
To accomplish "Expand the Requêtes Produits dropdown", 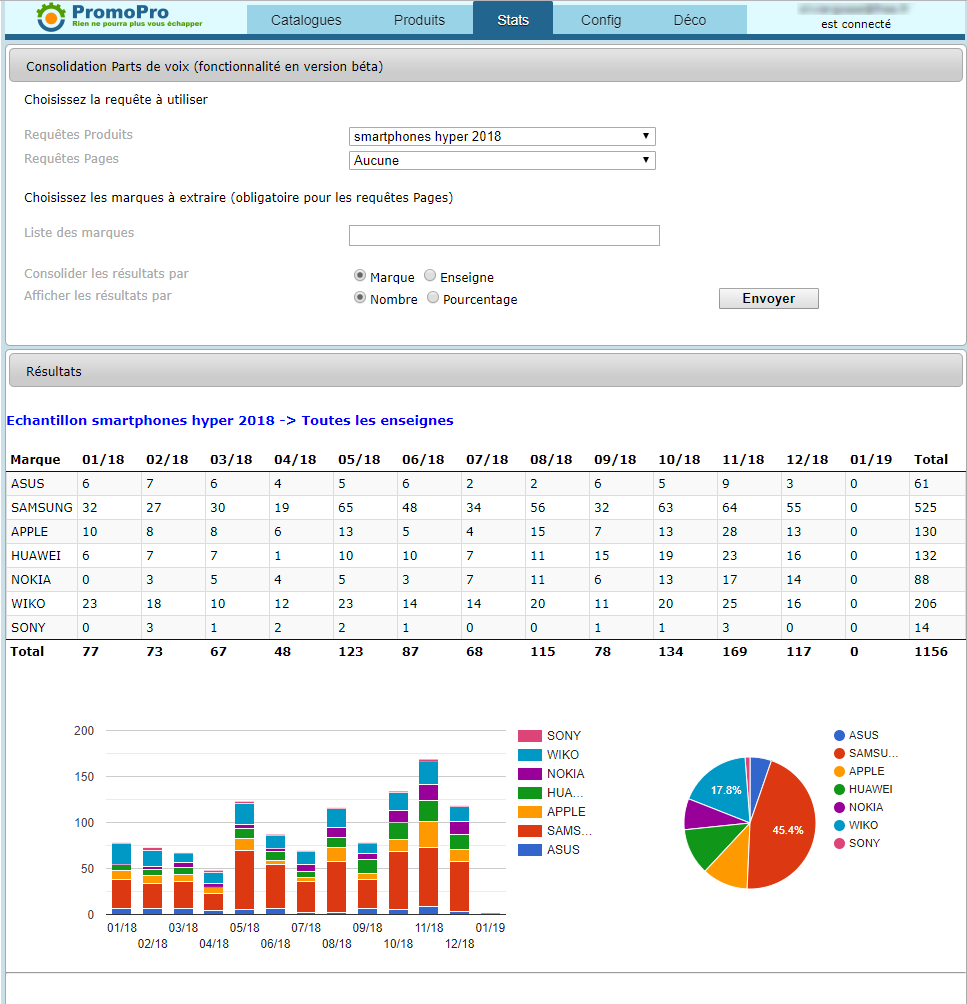I will (x=502, y=136).
